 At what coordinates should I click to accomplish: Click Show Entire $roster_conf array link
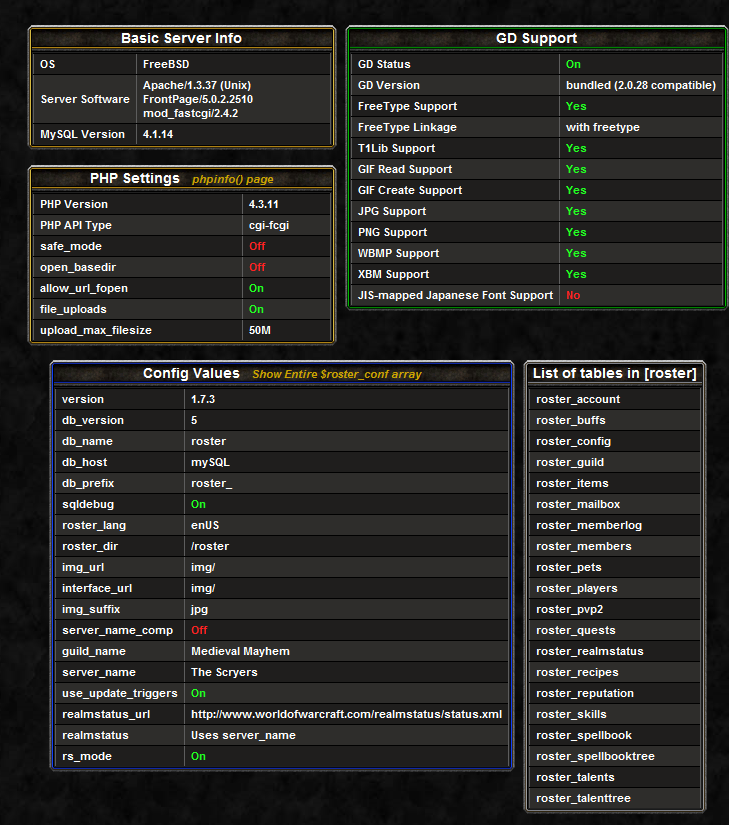(336, 374)
